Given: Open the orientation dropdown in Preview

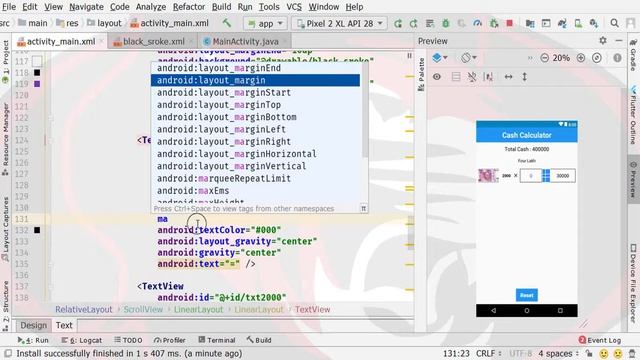Looking at the screenshot, I should (469, 58).
